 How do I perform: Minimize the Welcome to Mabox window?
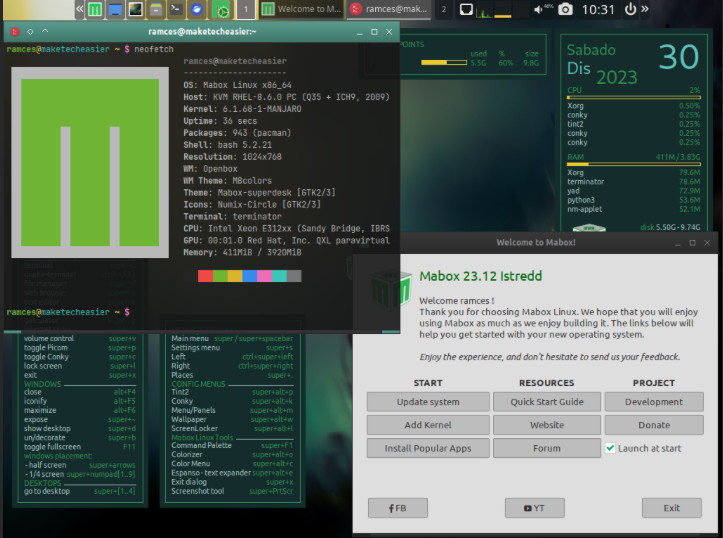pyautogui.click(x=678, y=243)
